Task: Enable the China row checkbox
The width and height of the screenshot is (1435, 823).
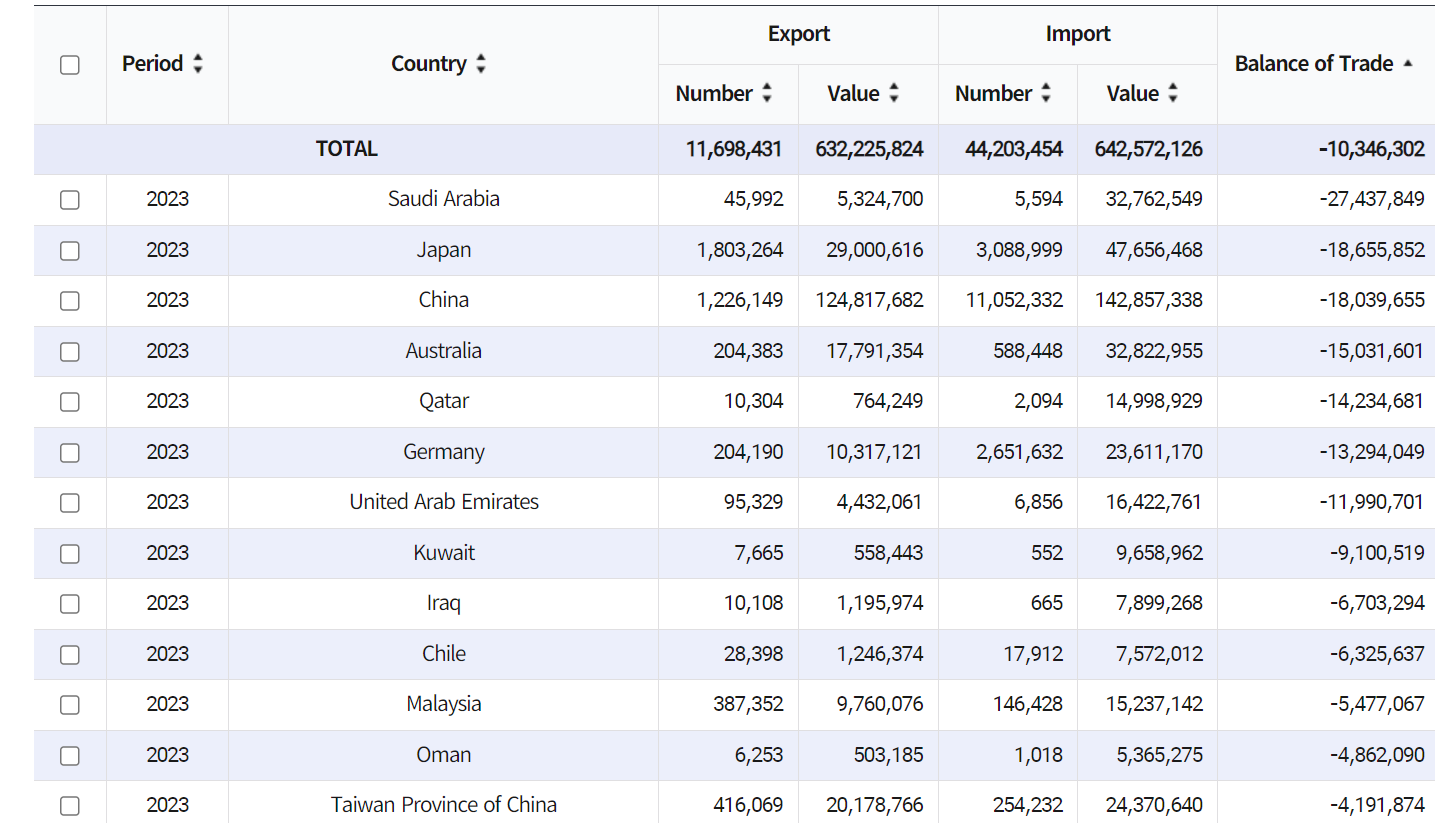Action: (70, 301)
